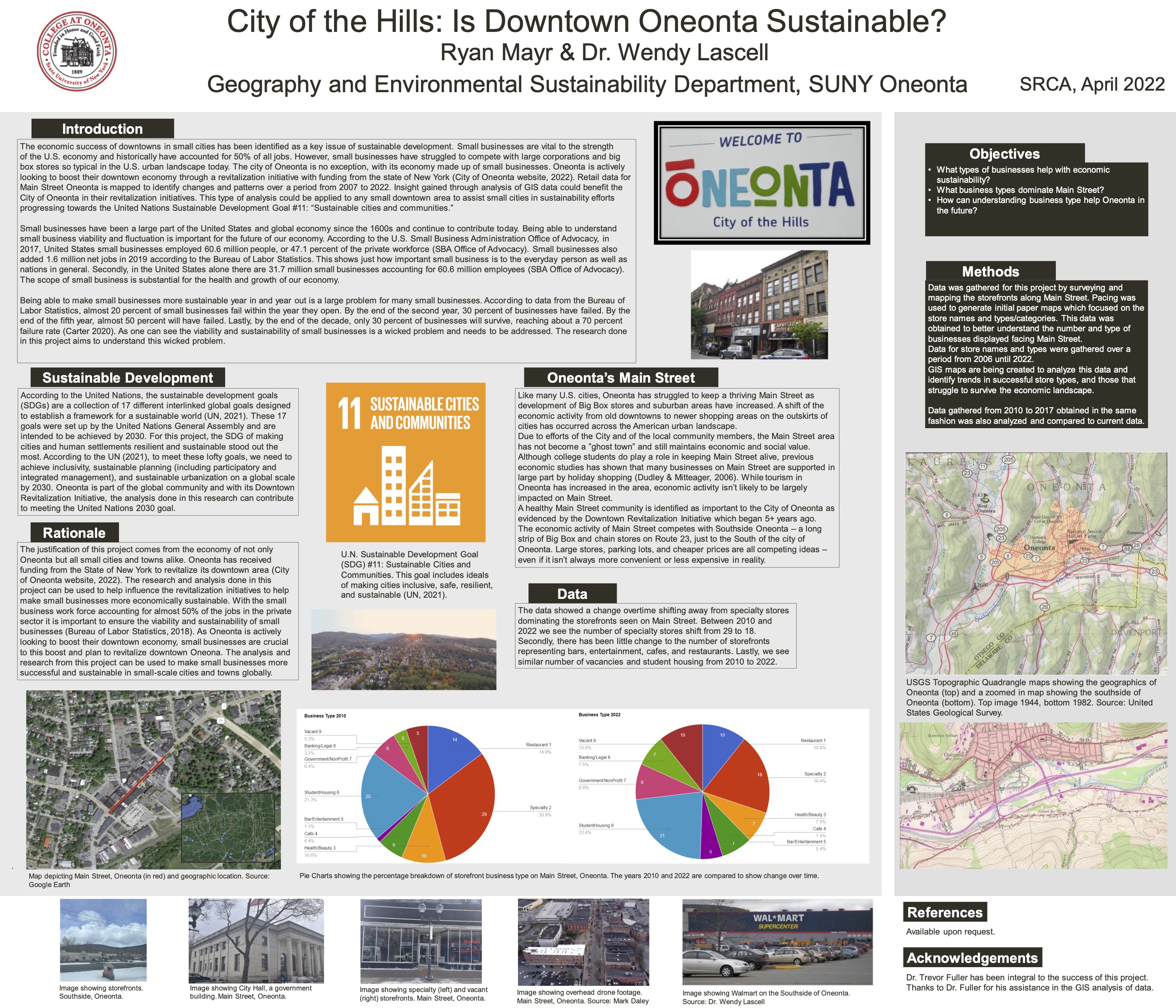Click the 'Business Type 2010' chart title
The height and width of the screenshot is (1008, 1176).
point(325,716)
